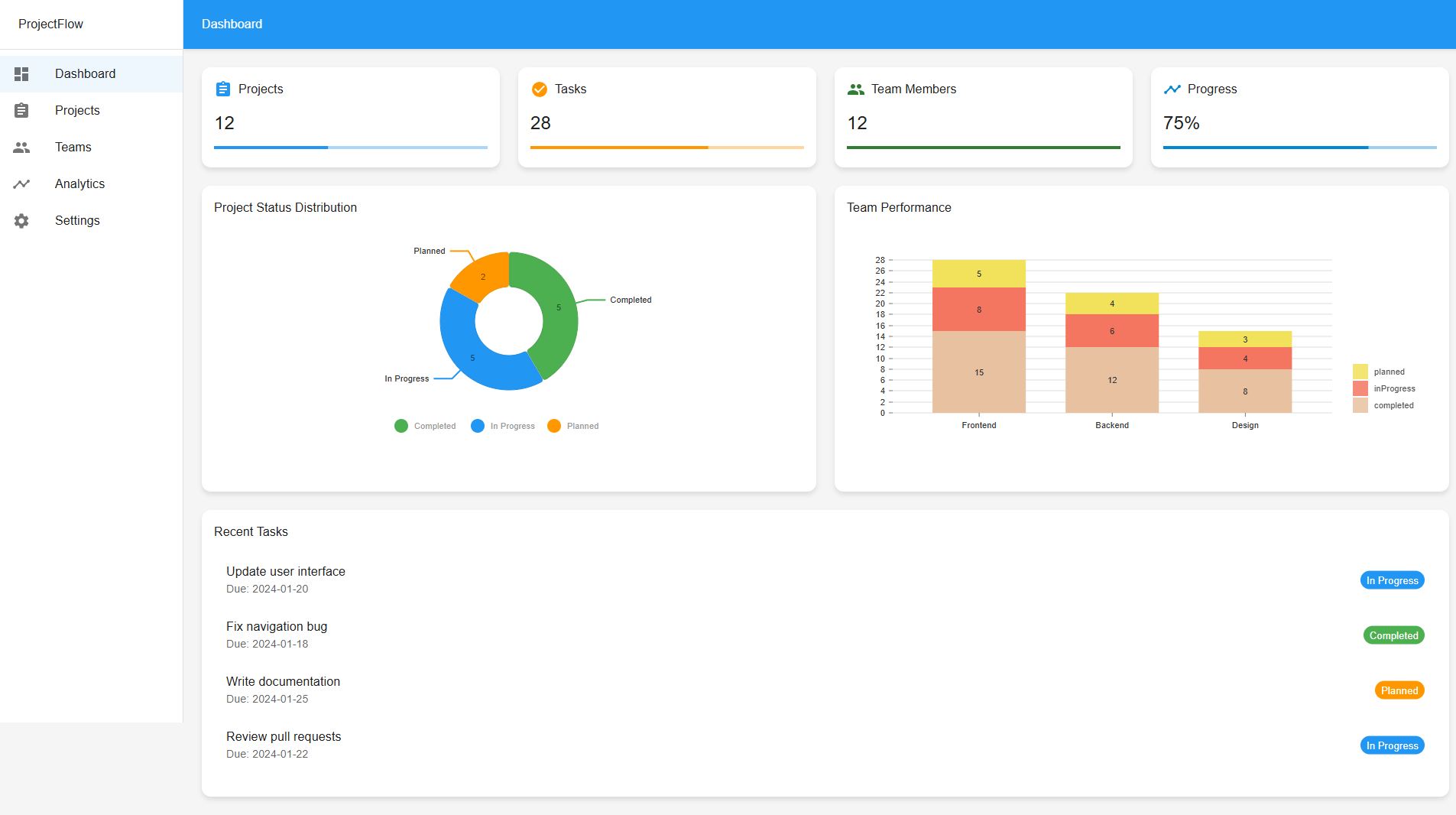Viewport: 1456px width, 815px height.
Task: Click the trend icon on Progress card
Action: tap(1172, 89)
